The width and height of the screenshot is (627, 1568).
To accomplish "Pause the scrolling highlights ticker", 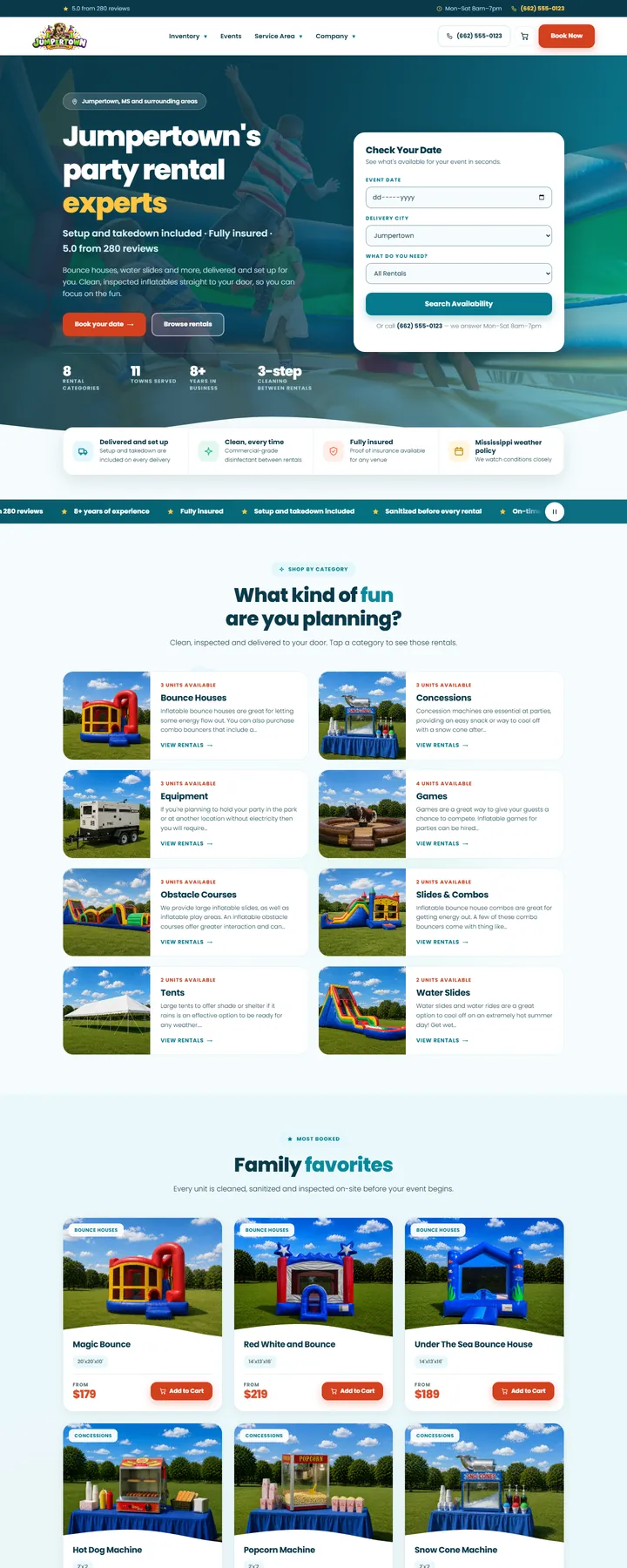I will click(x=555, y=511).
